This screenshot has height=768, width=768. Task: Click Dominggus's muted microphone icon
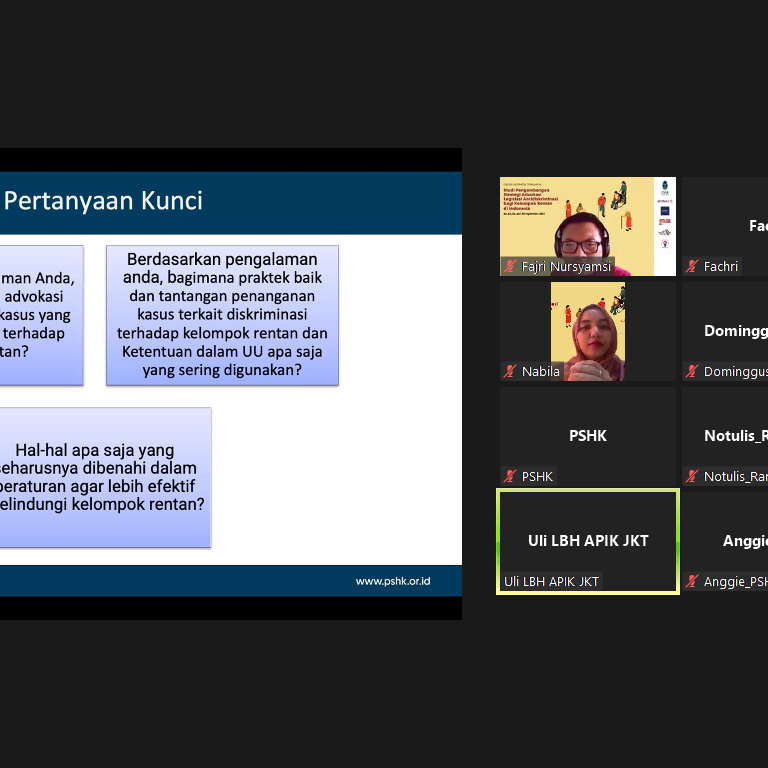point(692,372)
